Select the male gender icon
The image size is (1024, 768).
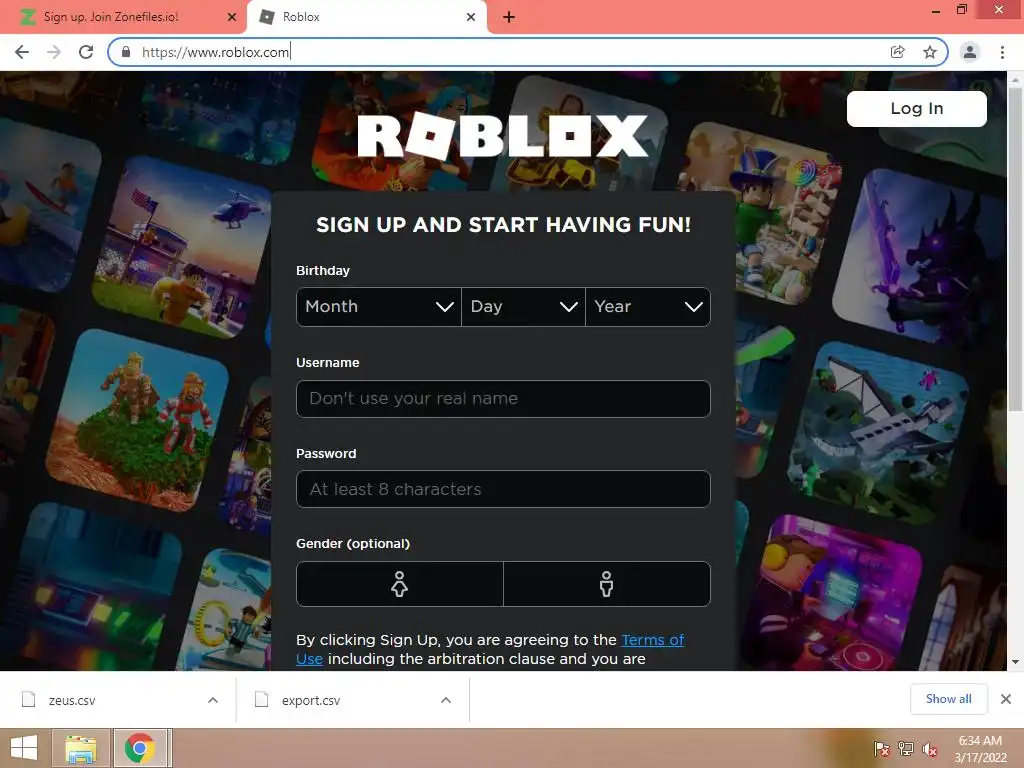[x=607, y=584]
